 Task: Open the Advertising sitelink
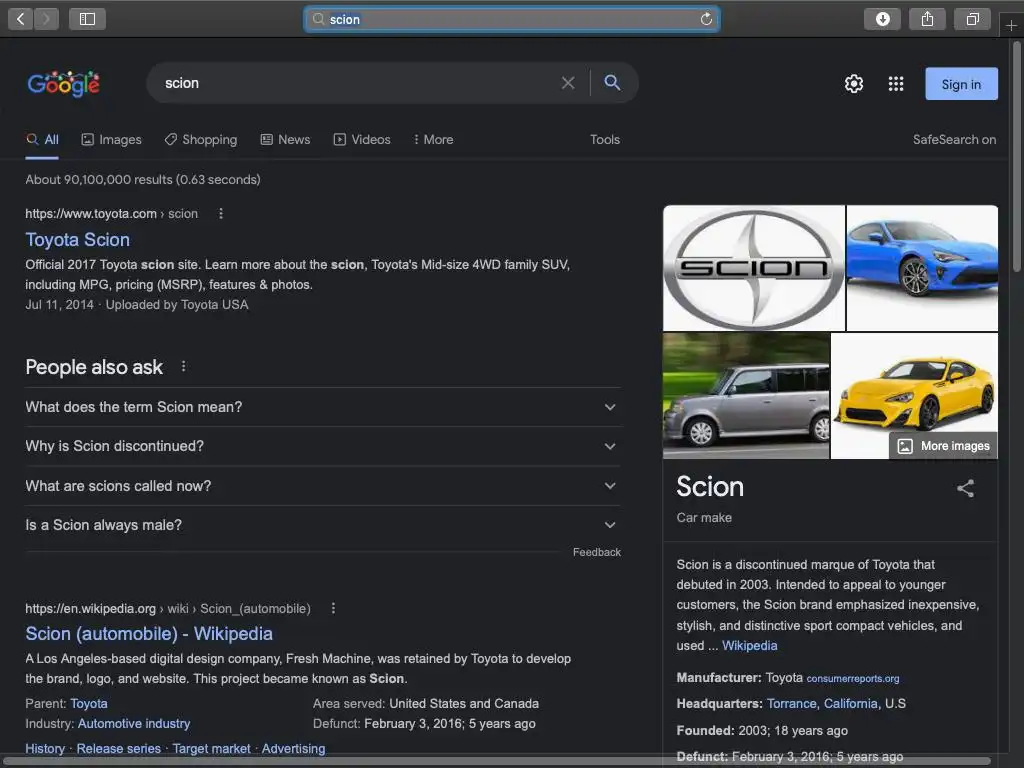click(293, 748)
